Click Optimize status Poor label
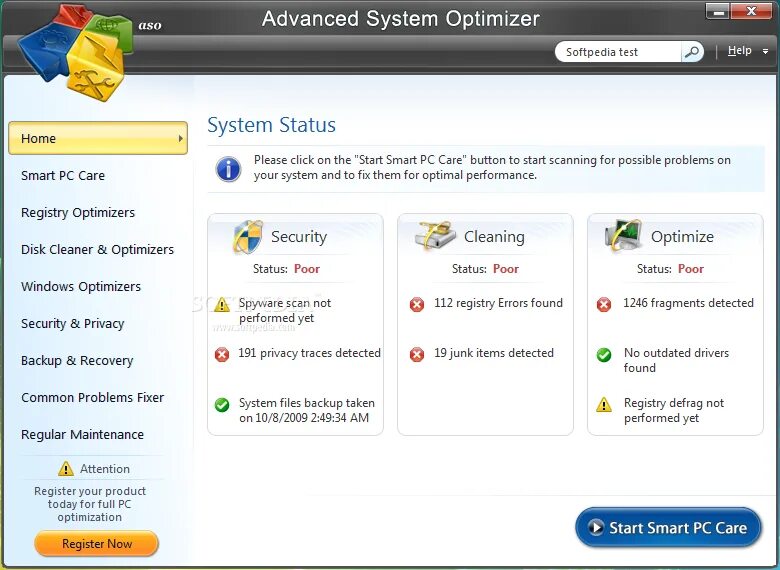780x570 pixels. [691, 269]
